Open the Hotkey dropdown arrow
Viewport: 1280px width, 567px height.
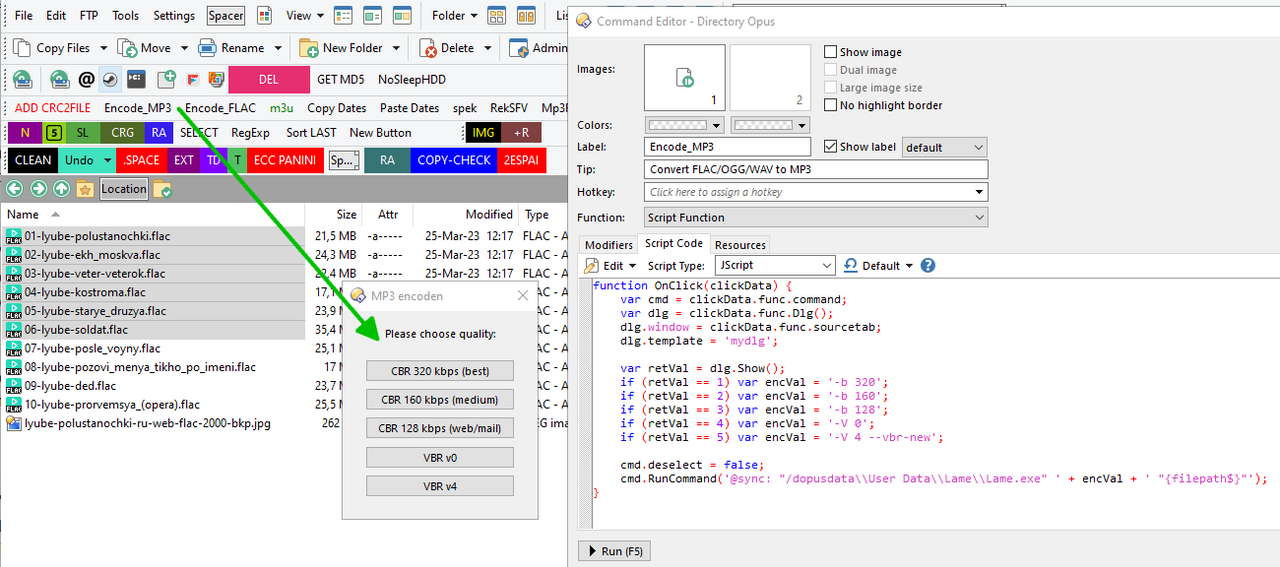979,192
